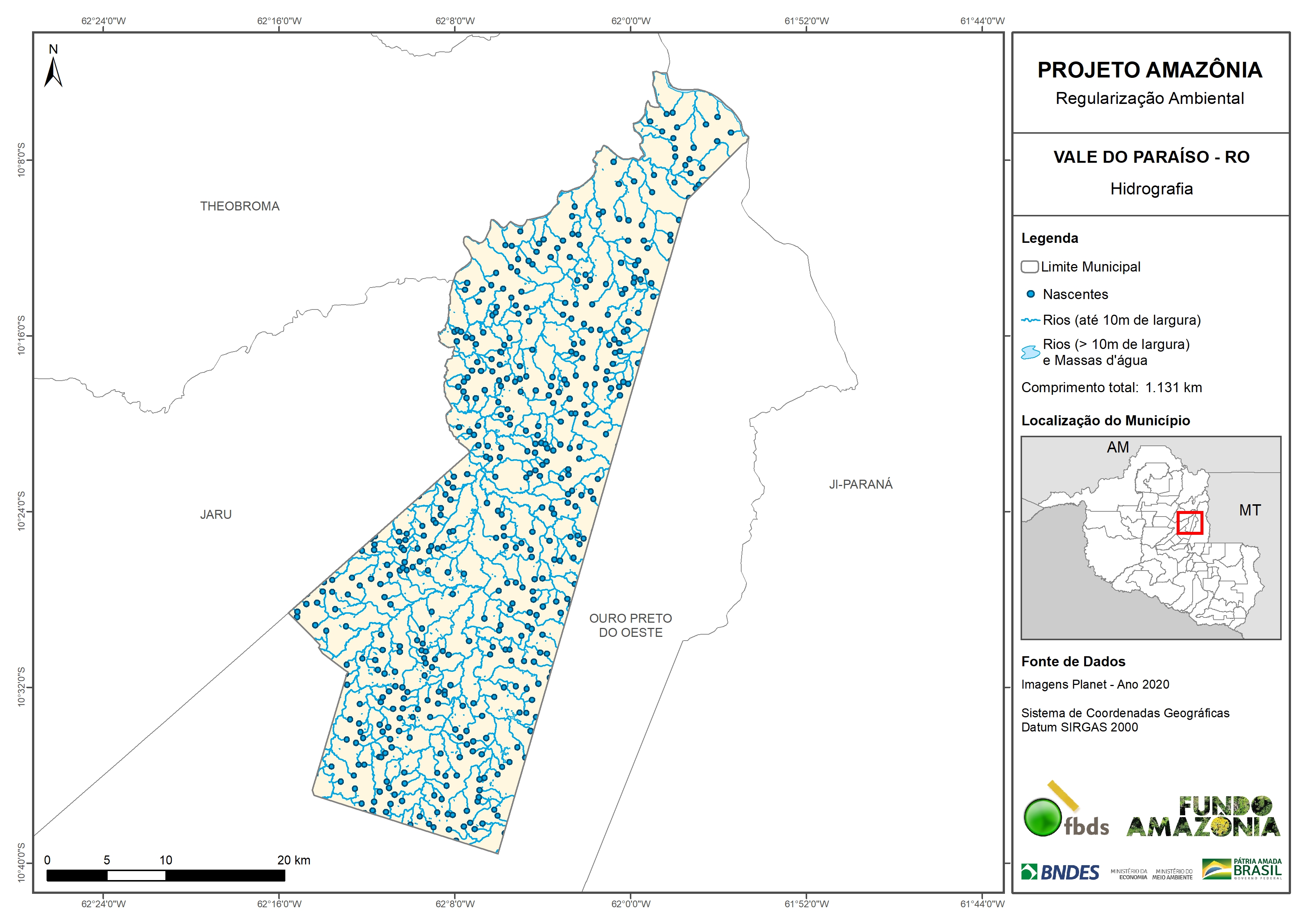Click the AM state label in inset
1307x924 pixels.
(x=1117, y=448)
